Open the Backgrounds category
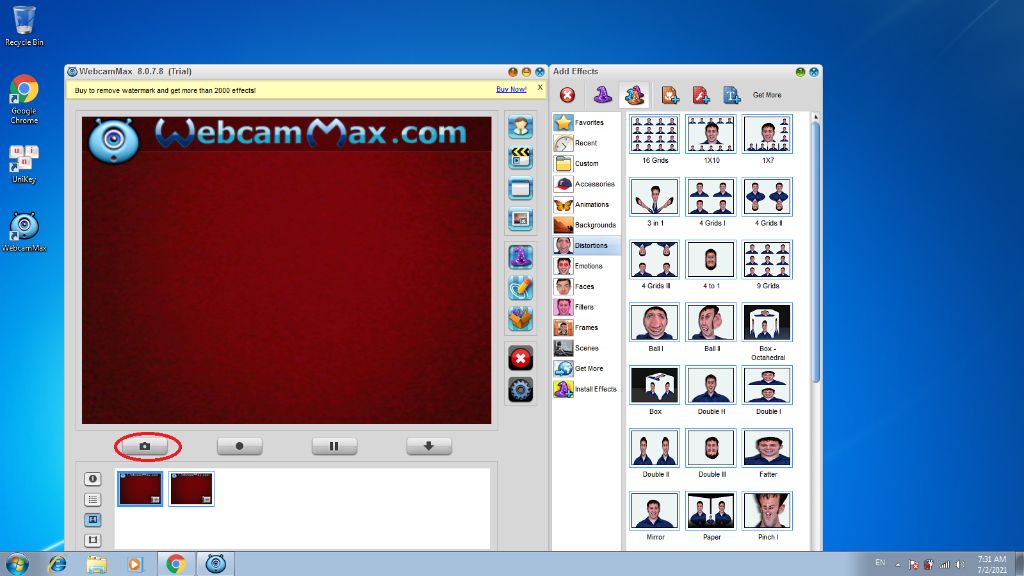The height and width of the screenshot is (576, 1024). (586, 225)
